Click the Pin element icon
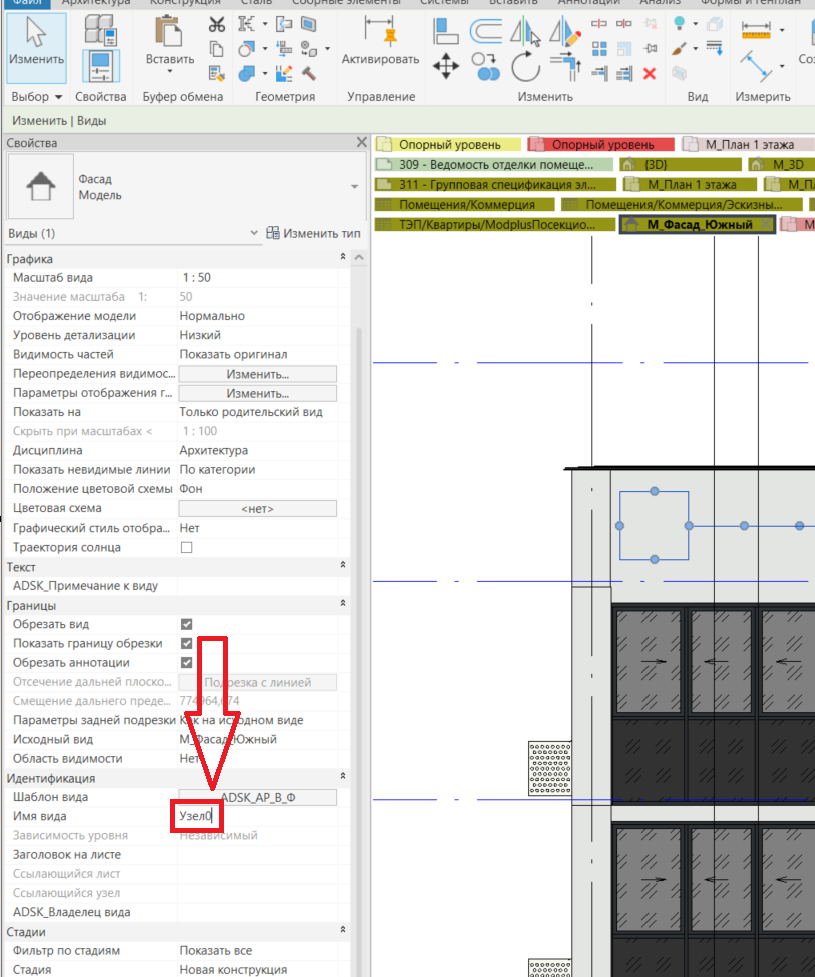The height and width of the screenshot is (977, 815). click(x=650, y=49)
